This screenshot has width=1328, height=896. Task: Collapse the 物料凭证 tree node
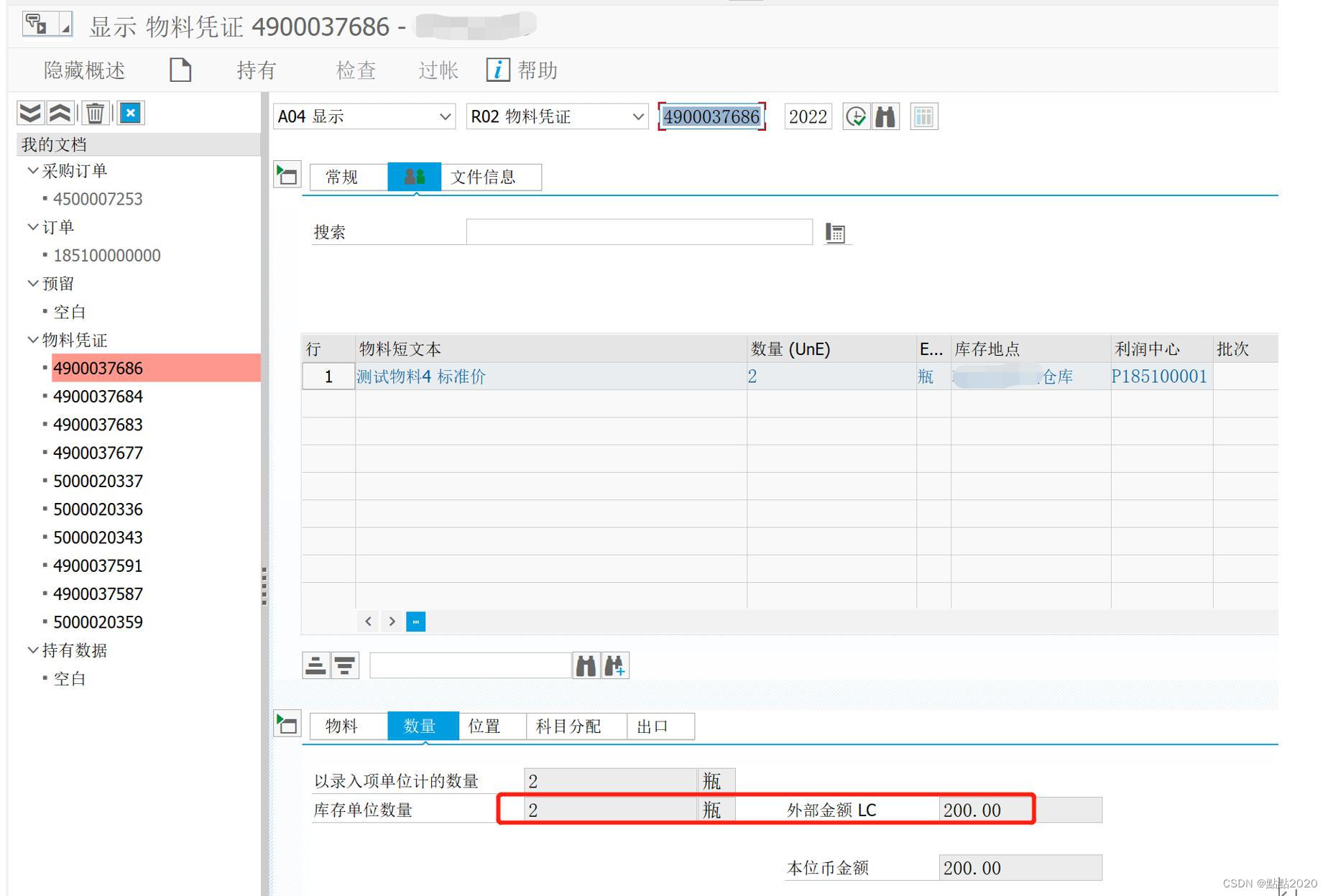click(32, 340)
